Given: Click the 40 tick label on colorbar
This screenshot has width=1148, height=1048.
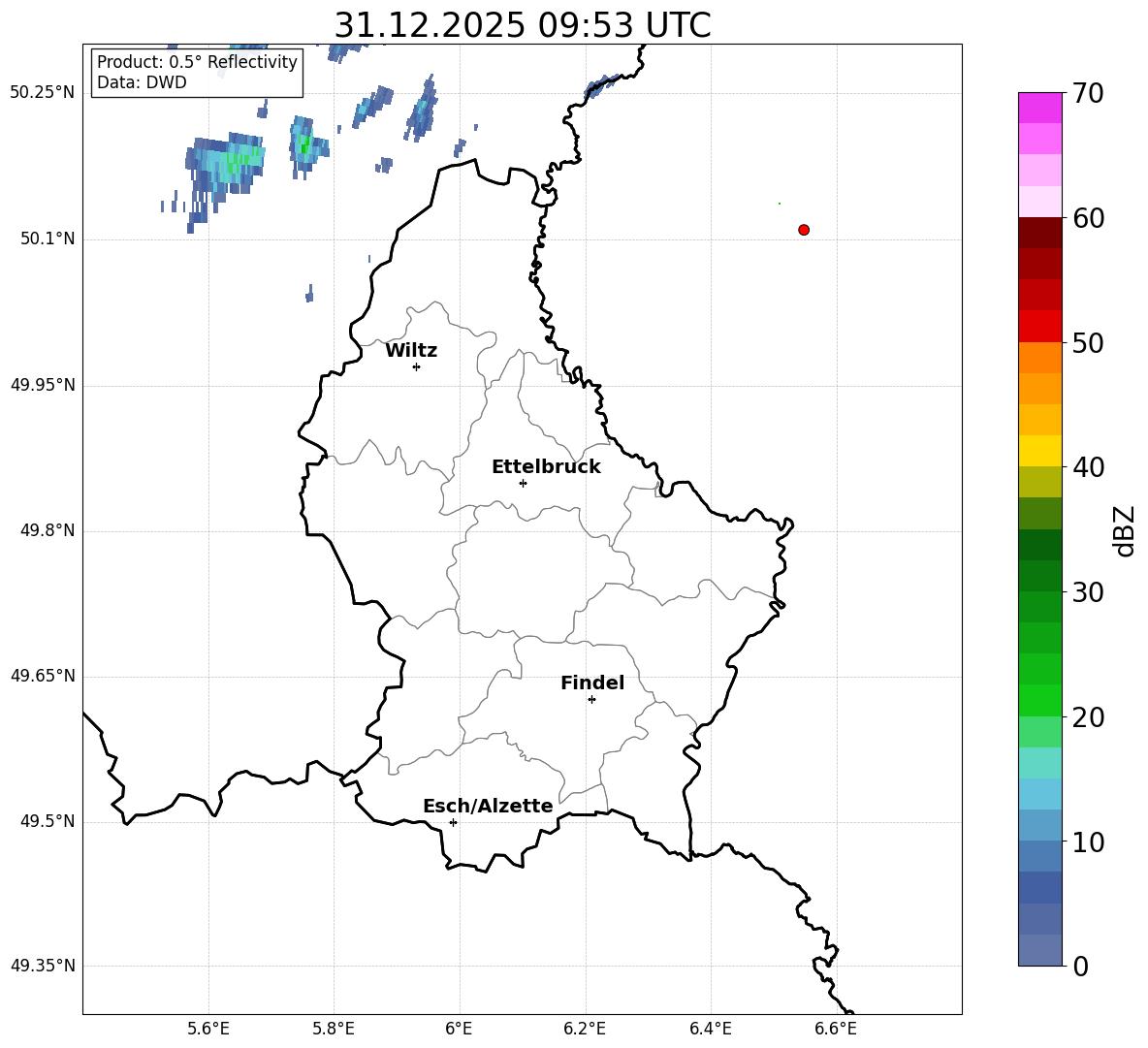Looking at the screenshot, I should pos(1088,467).
